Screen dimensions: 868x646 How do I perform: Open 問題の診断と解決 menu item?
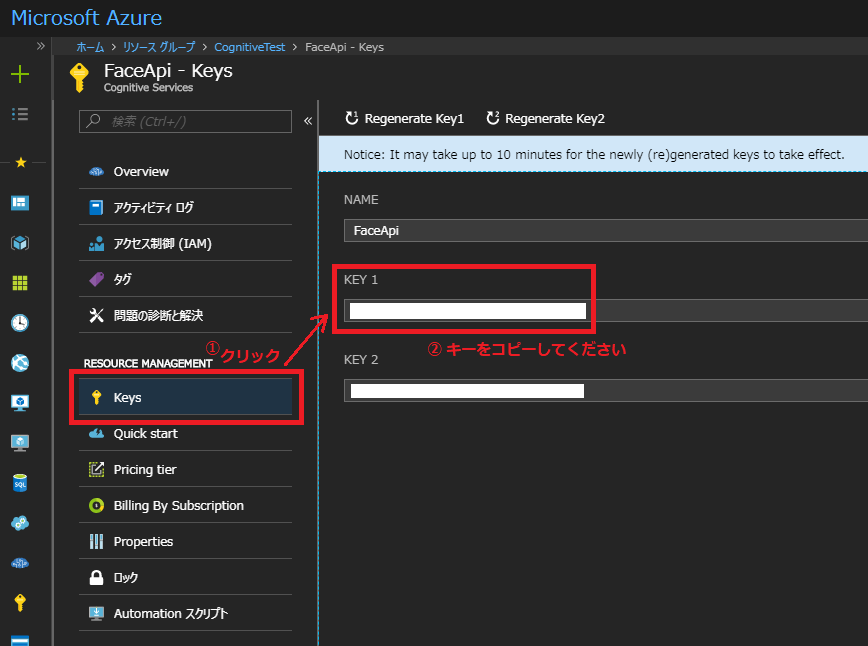[x=185, y=316]
